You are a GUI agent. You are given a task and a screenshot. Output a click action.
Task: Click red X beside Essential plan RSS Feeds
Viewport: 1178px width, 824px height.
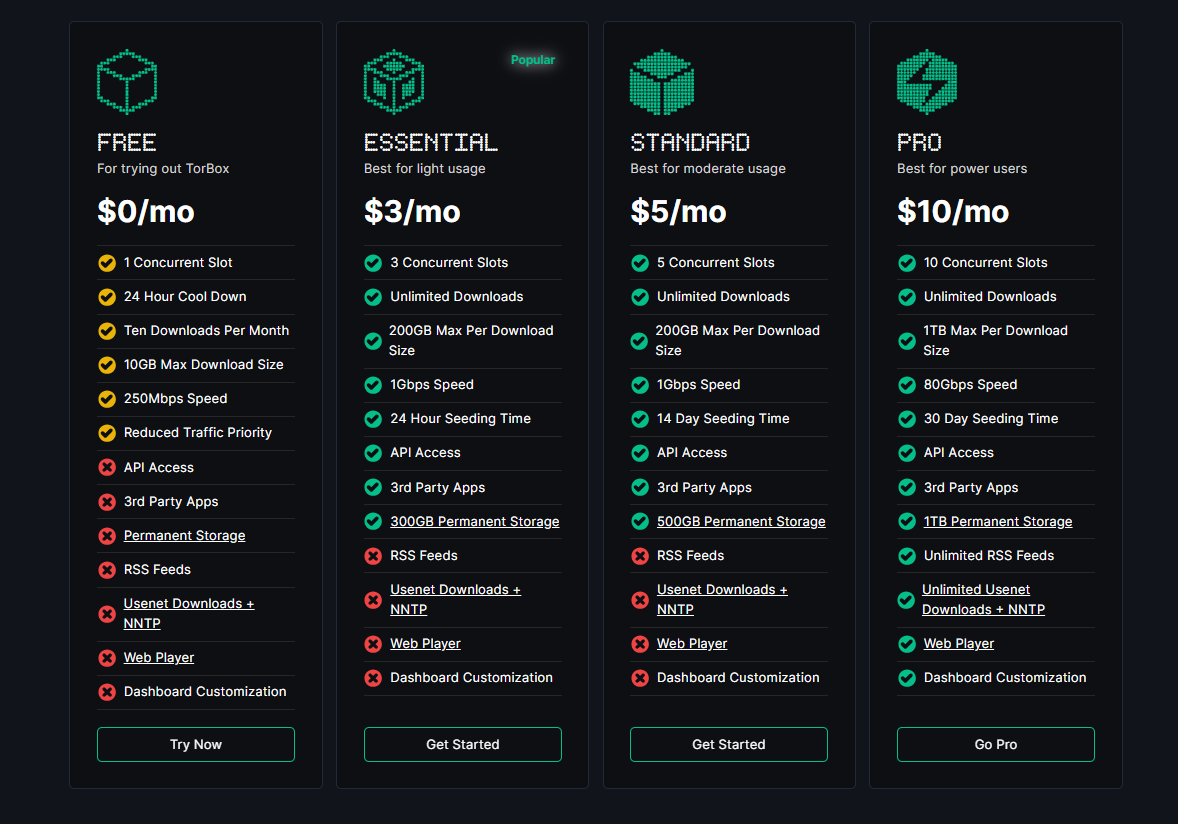[x=373, y=556]
